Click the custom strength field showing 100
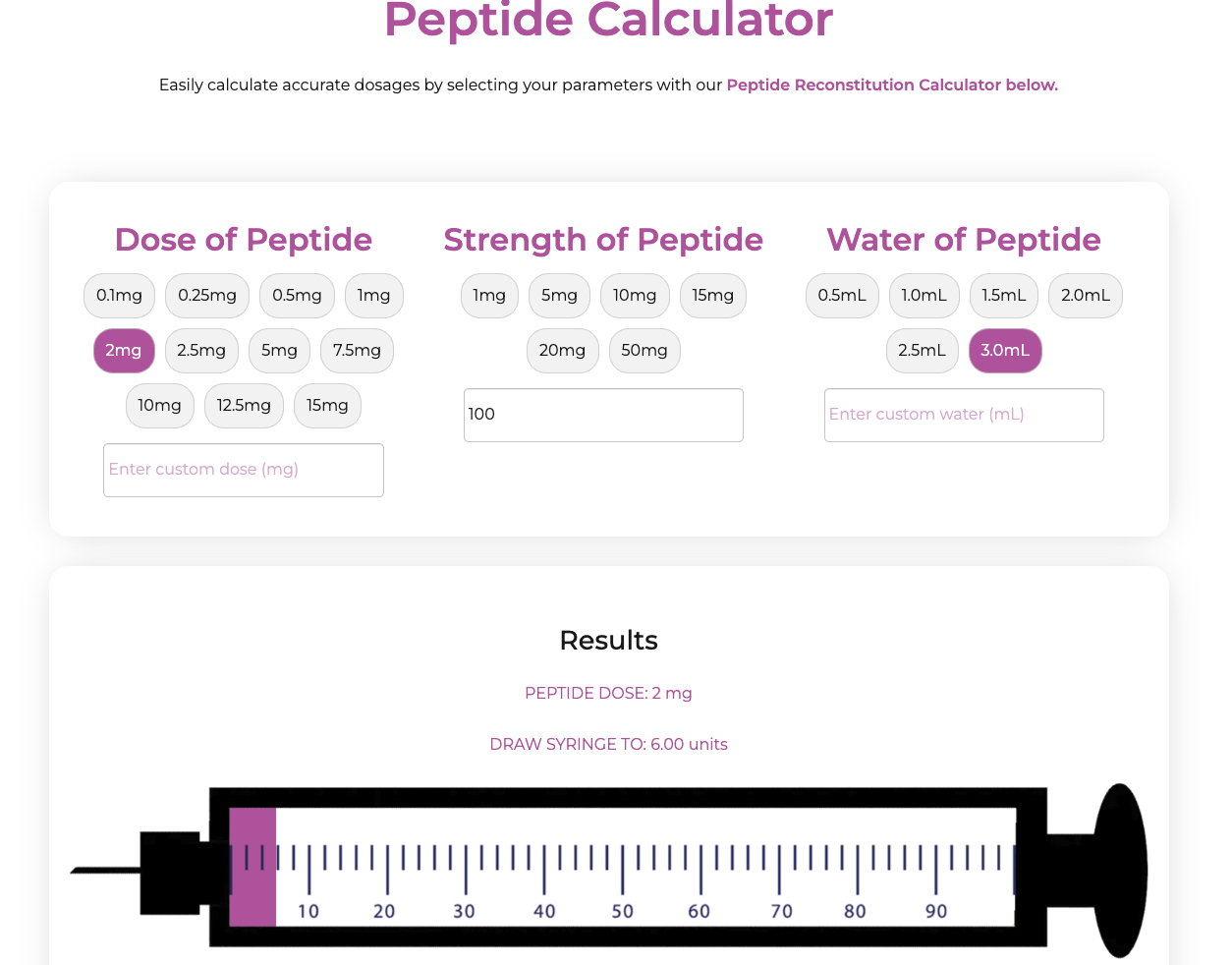This screenshot has height=965, width=1232. pos(603,415)
